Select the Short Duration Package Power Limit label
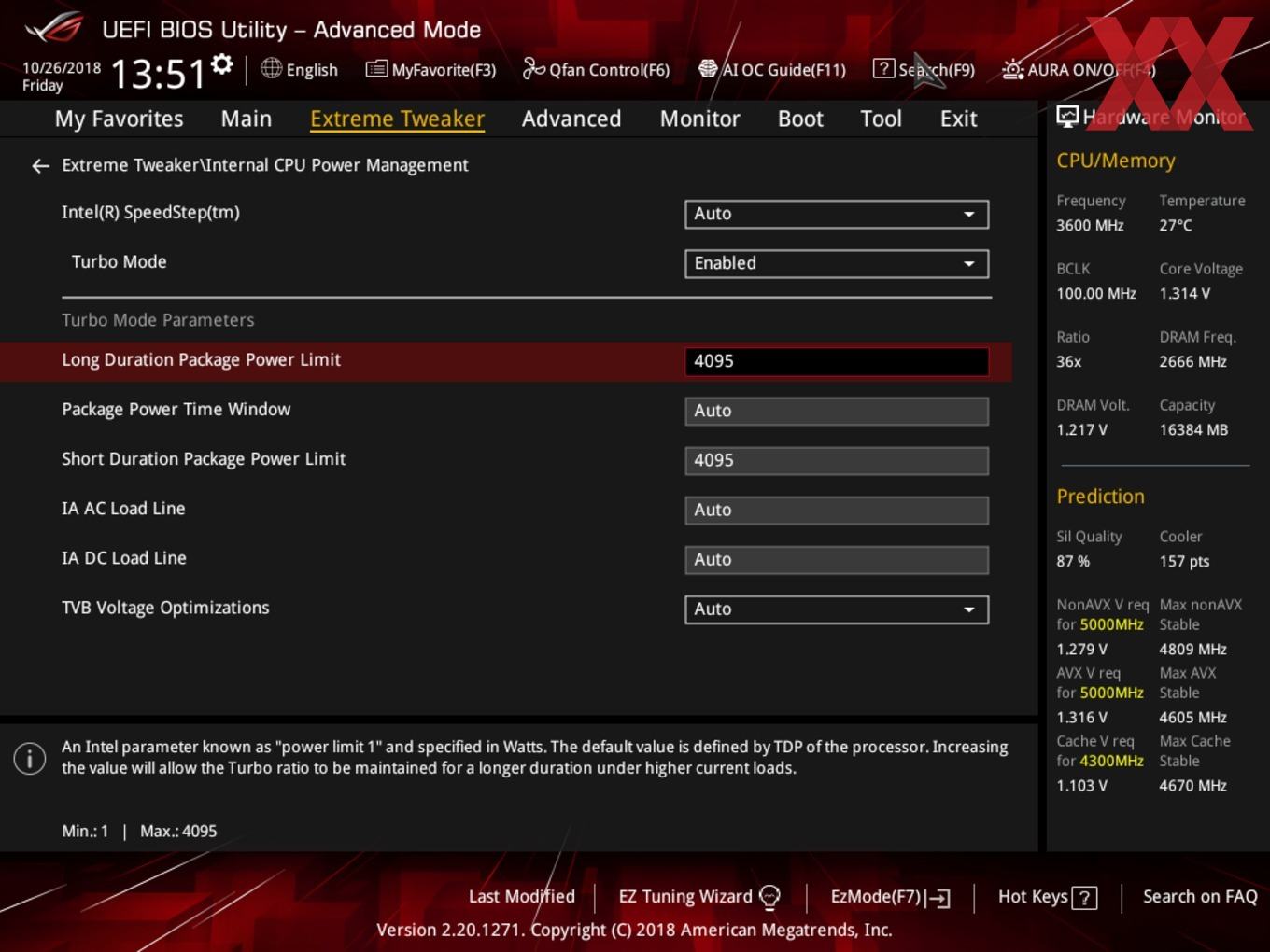The height and width of the screenshot is (952, 1270). [x=204, y=459]
